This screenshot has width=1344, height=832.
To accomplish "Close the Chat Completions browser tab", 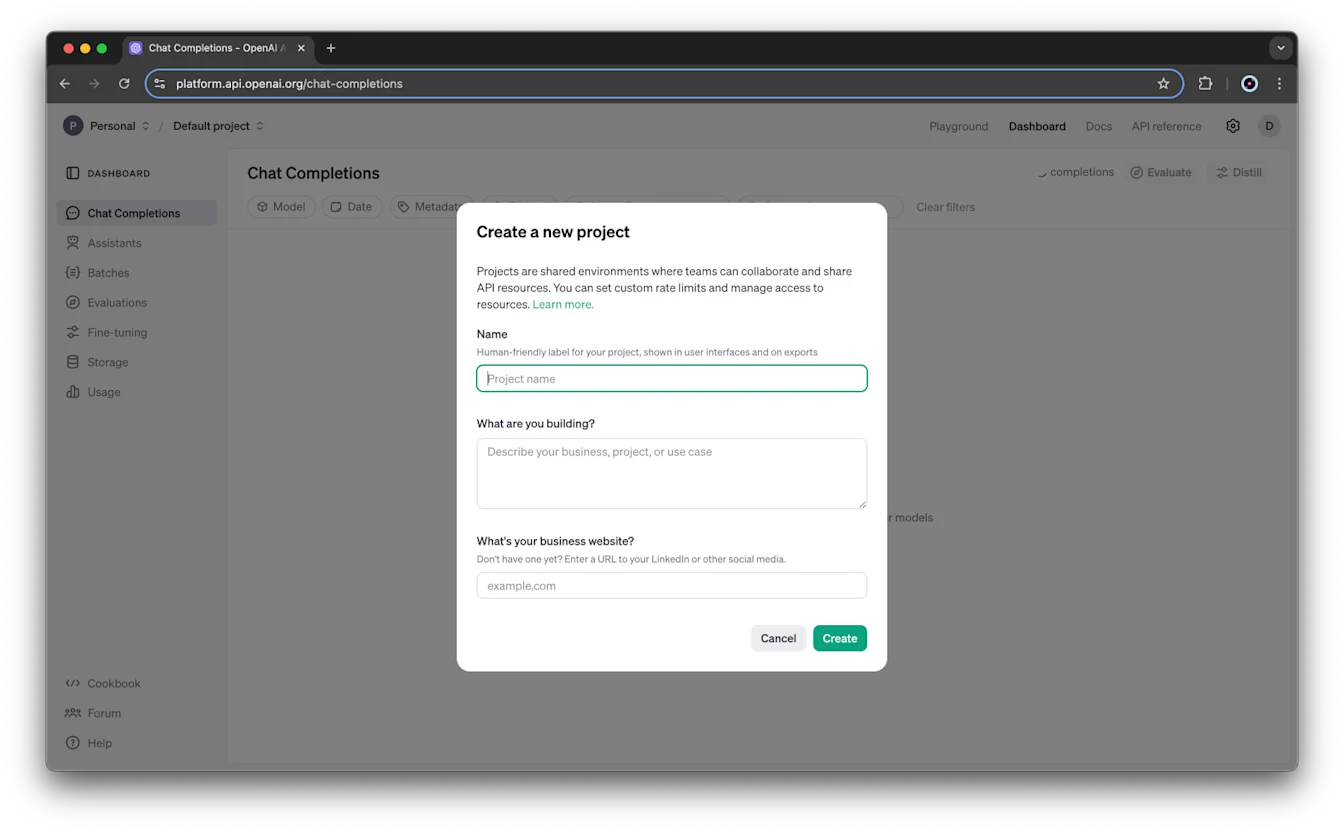I will (301, 48).
